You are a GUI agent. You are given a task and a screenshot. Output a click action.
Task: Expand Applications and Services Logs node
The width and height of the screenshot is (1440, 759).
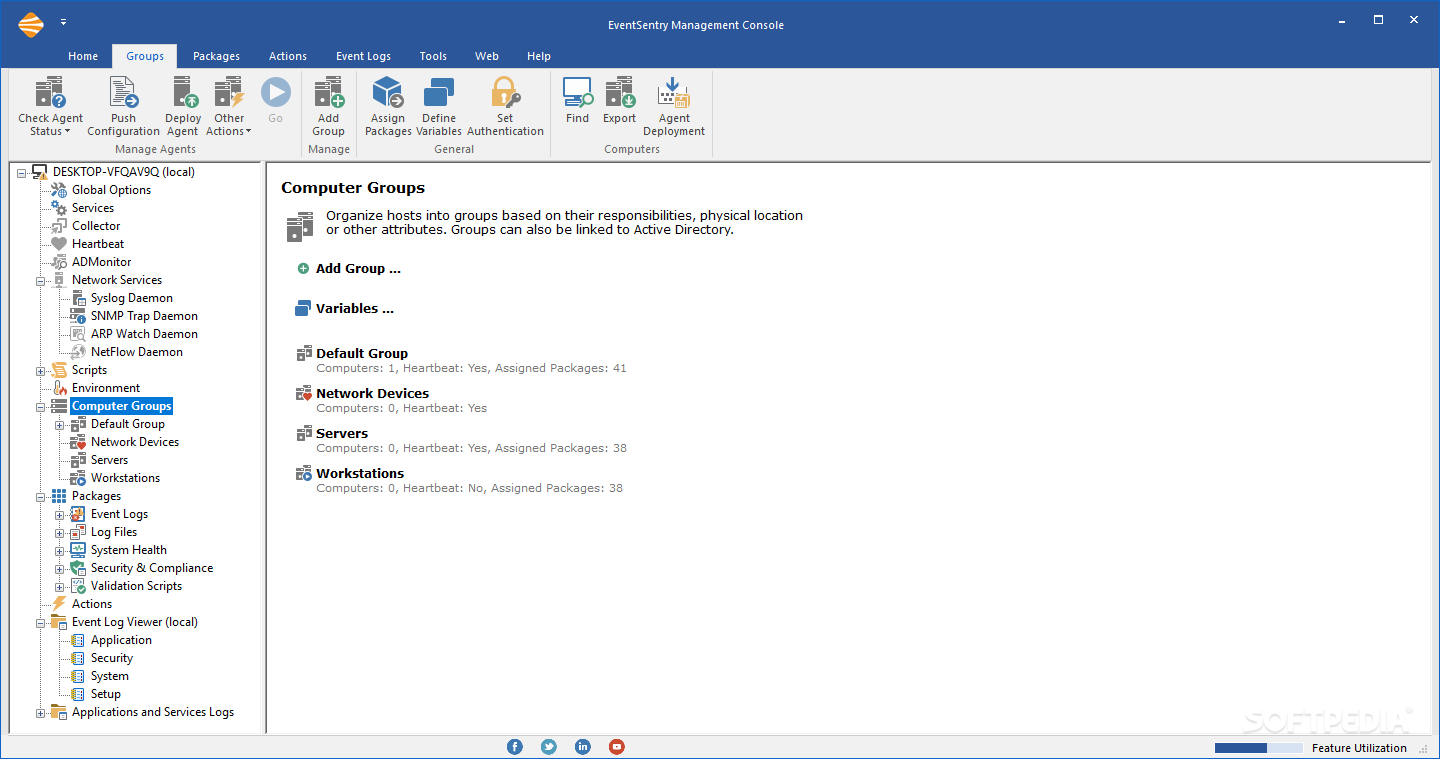[x=41, y=713]
